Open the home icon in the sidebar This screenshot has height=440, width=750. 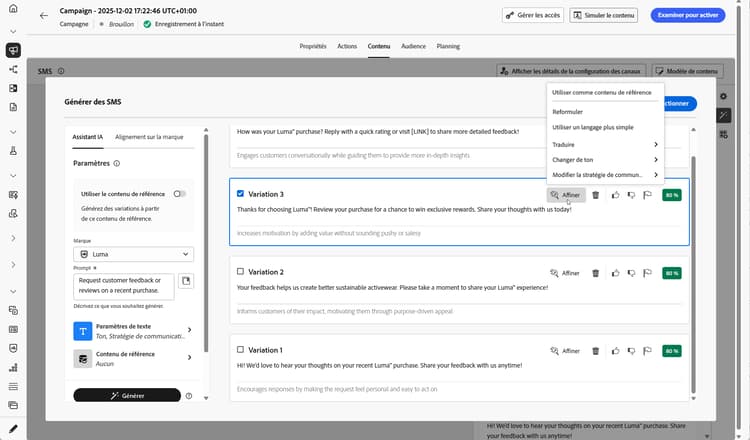point(13,8)
